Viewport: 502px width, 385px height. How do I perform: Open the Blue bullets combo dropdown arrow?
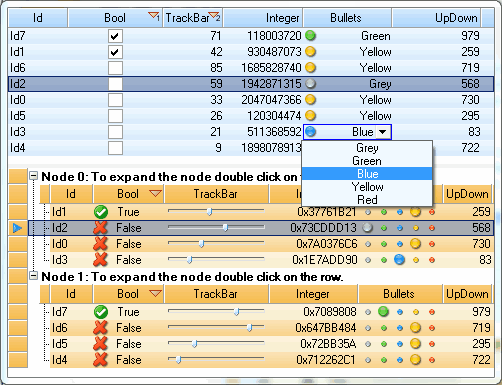383,132
